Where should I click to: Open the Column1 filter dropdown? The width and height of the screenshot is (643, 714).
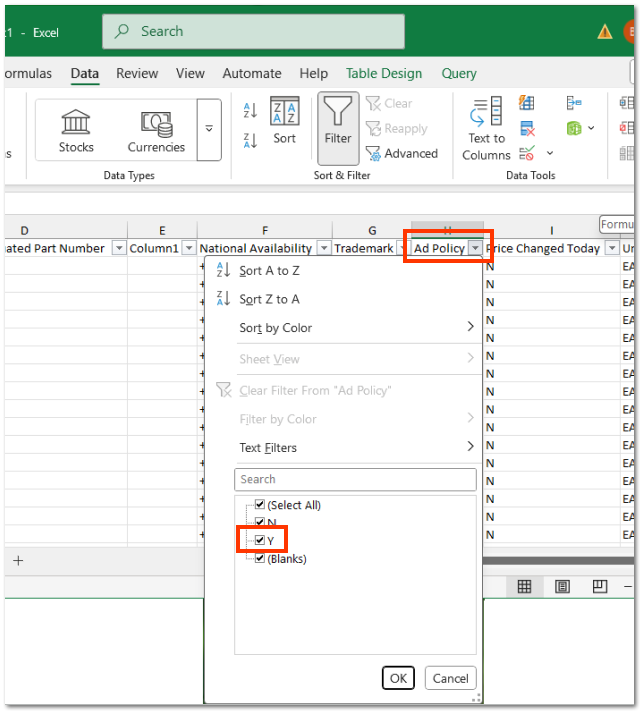tap(189, 248)
